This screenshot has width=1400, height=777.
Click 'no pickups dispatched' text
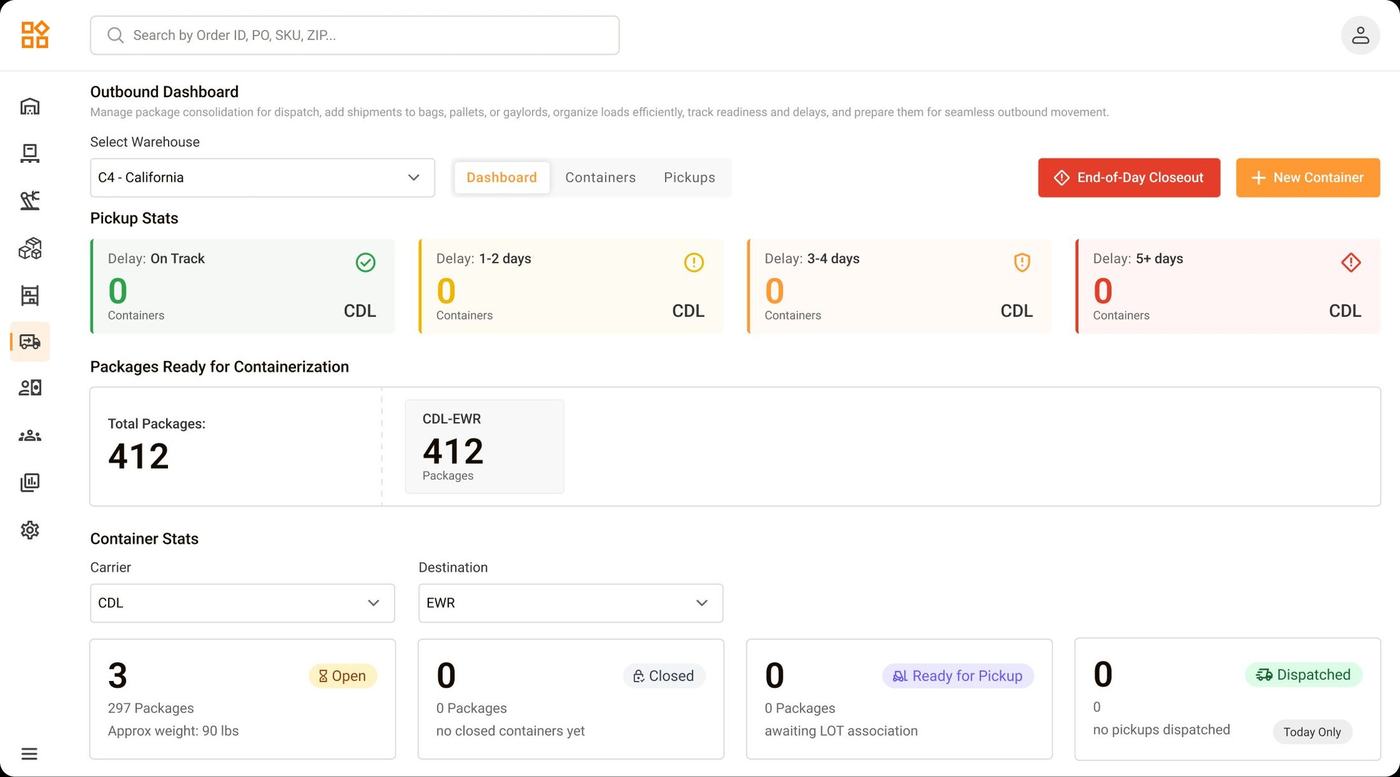[1162, 730]
